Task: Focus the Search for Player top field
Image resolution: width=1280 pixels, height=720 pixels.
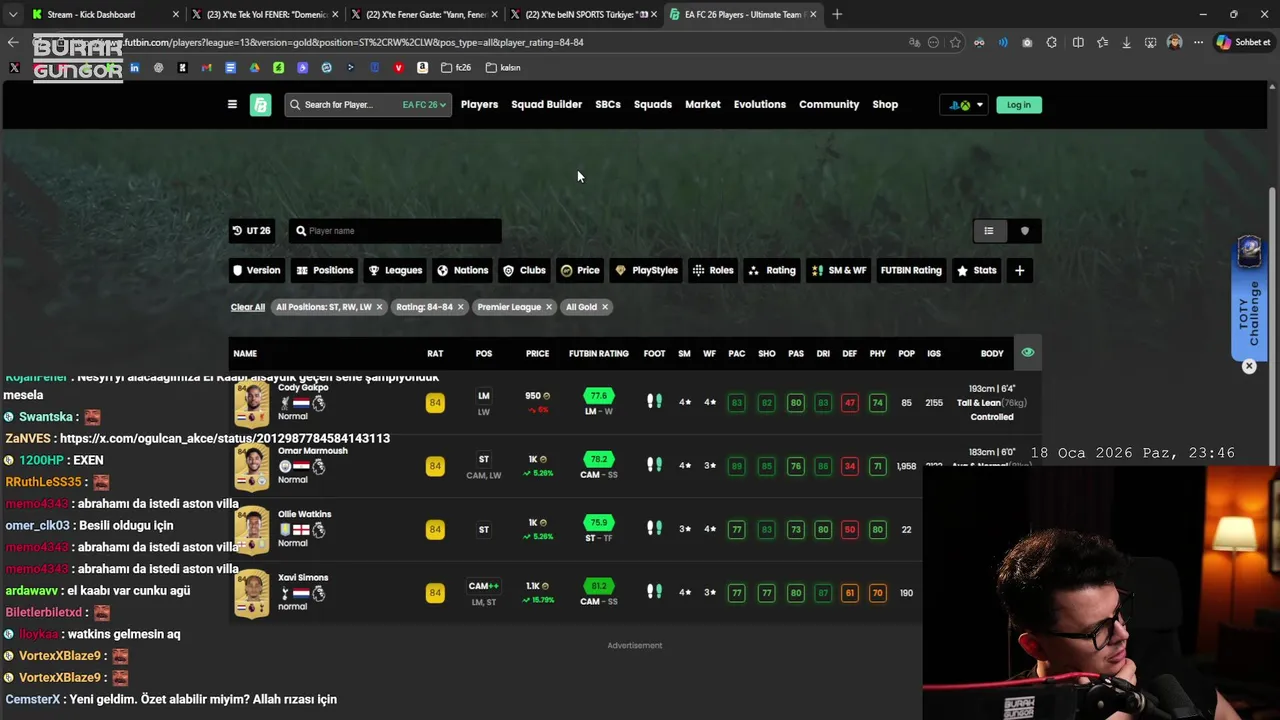Action: pos(341,104)
